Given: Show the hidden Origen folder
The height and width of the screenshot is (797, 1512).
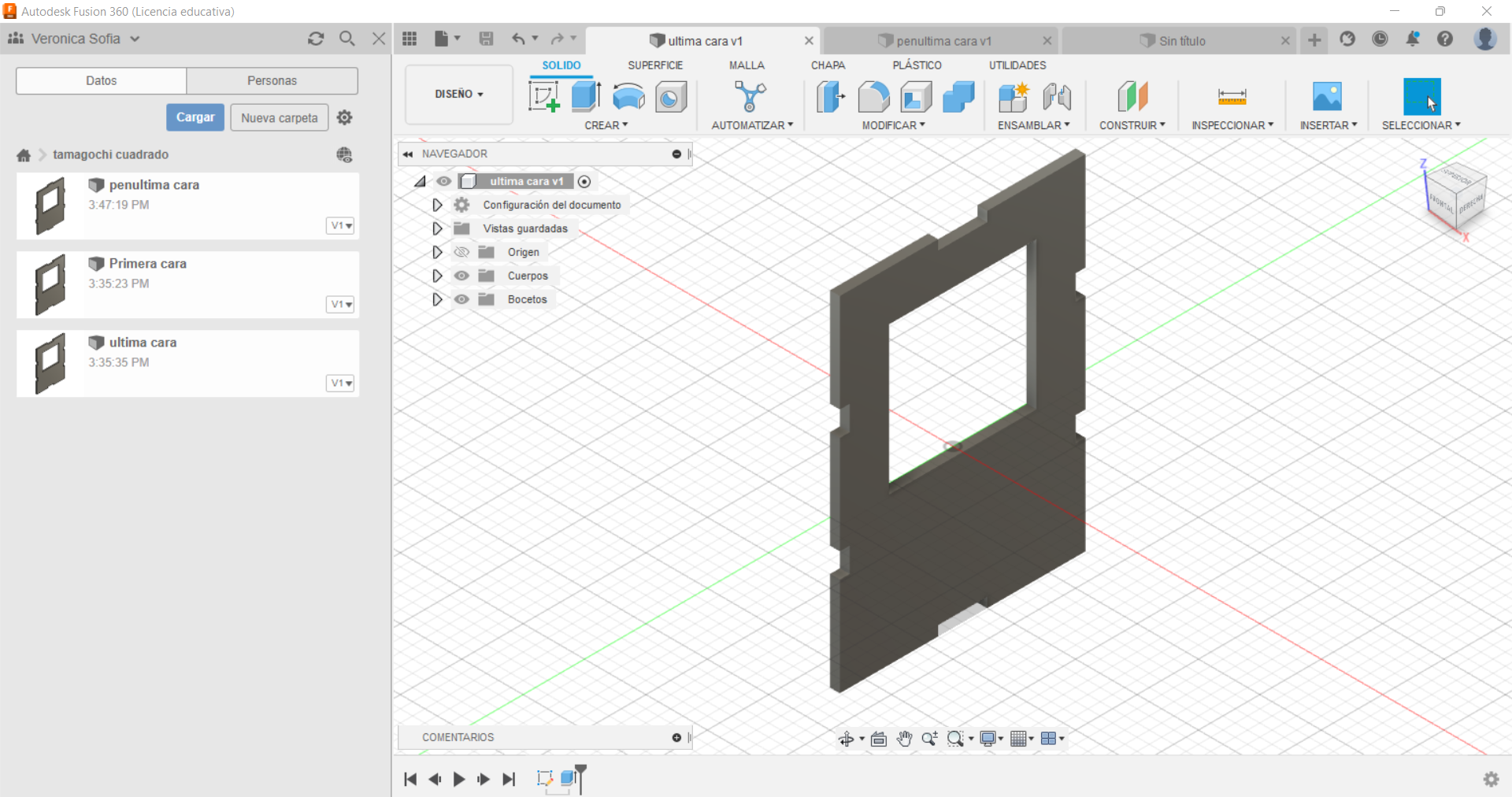Looking at the screenshot, I should [461, 252].
